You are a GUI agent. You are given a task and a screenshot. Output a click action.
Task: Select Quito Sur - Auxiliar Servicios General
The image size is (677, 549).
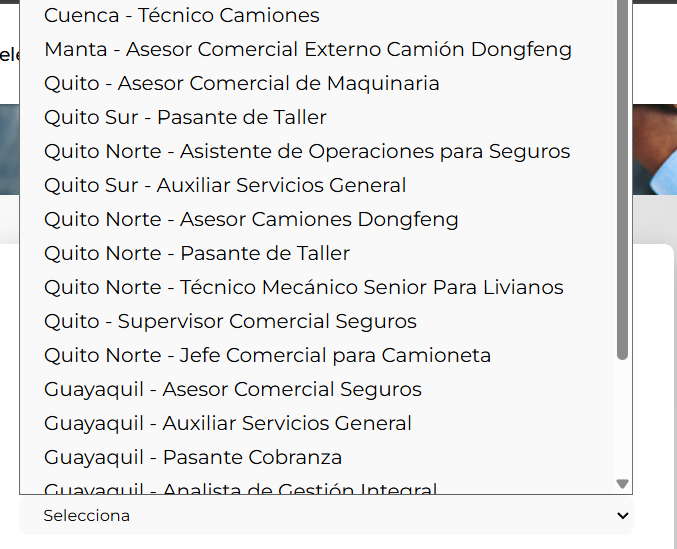pos(225,185)
